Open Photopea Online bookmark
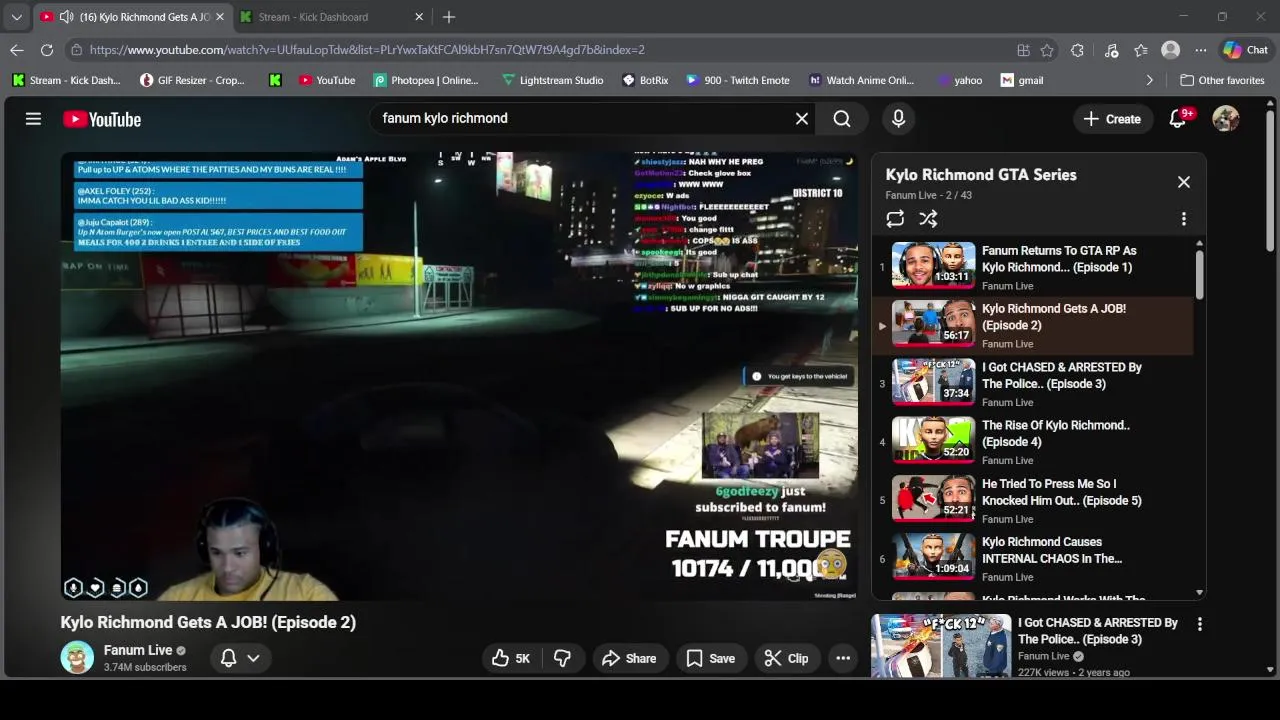Image resolution: width=1280 pixels, height=720 pixels. tap(426, 80)
